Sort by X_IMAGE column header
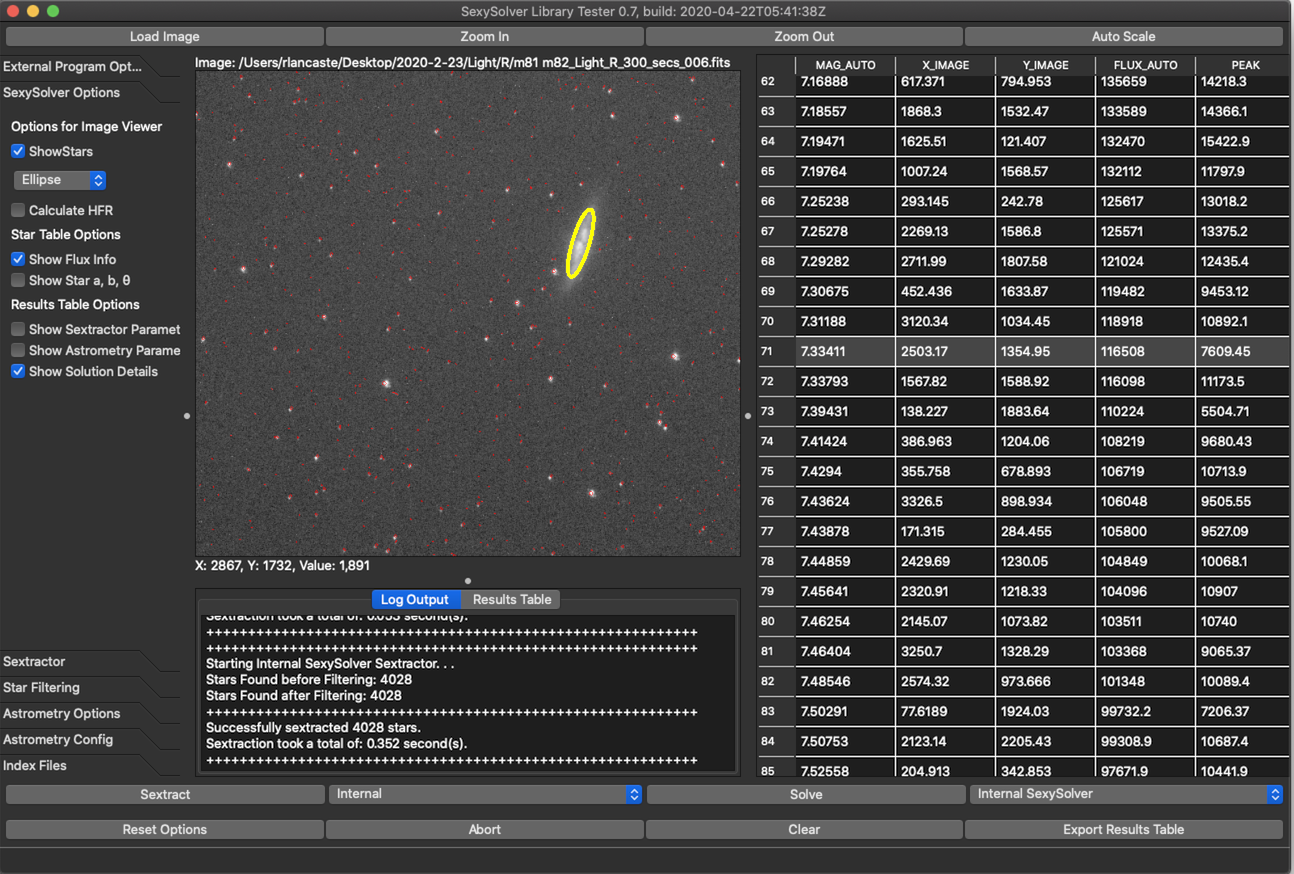1294x874 pixels. [945, 65]
